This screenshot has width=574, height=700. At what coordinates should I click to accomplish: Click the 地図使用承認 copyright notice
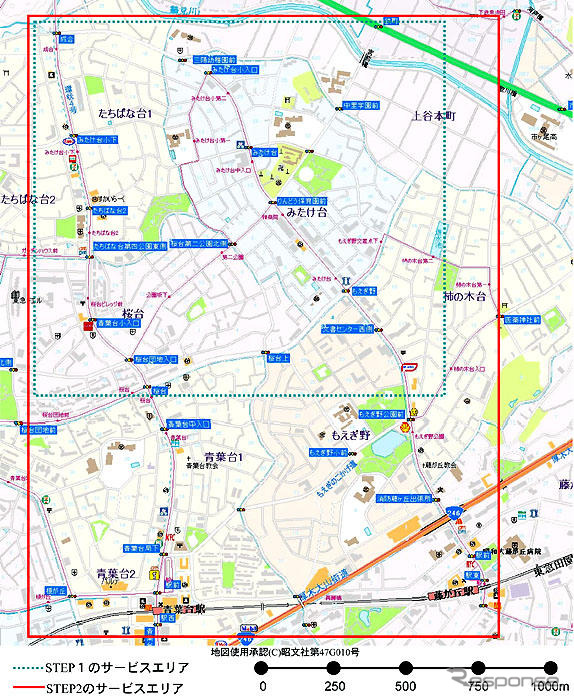[x=285, y=652]
